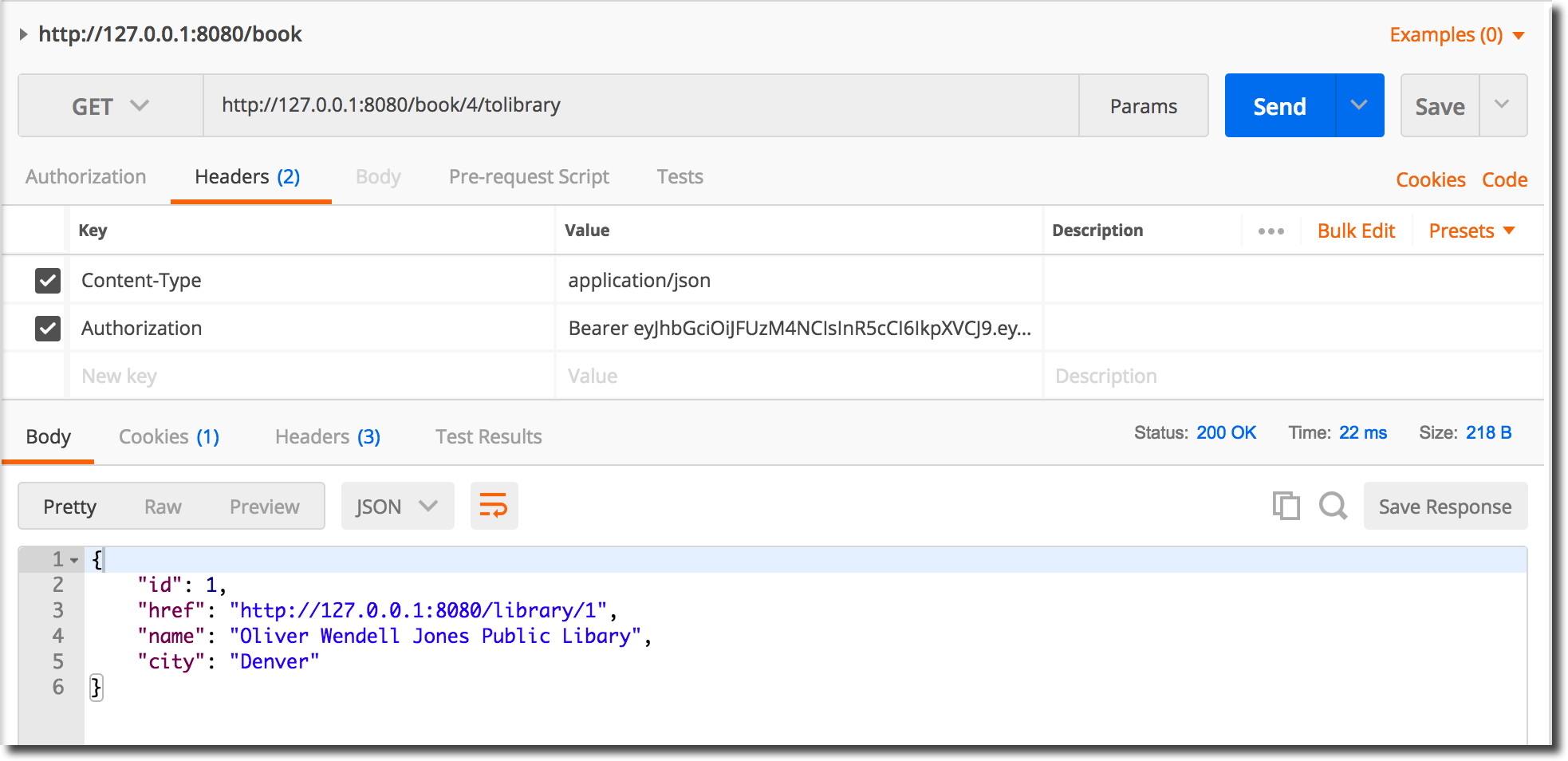Image resolution: width=1568 pixels, height=761 pixels.
Task: Switch to Preview response view
Action: [265, 507]
